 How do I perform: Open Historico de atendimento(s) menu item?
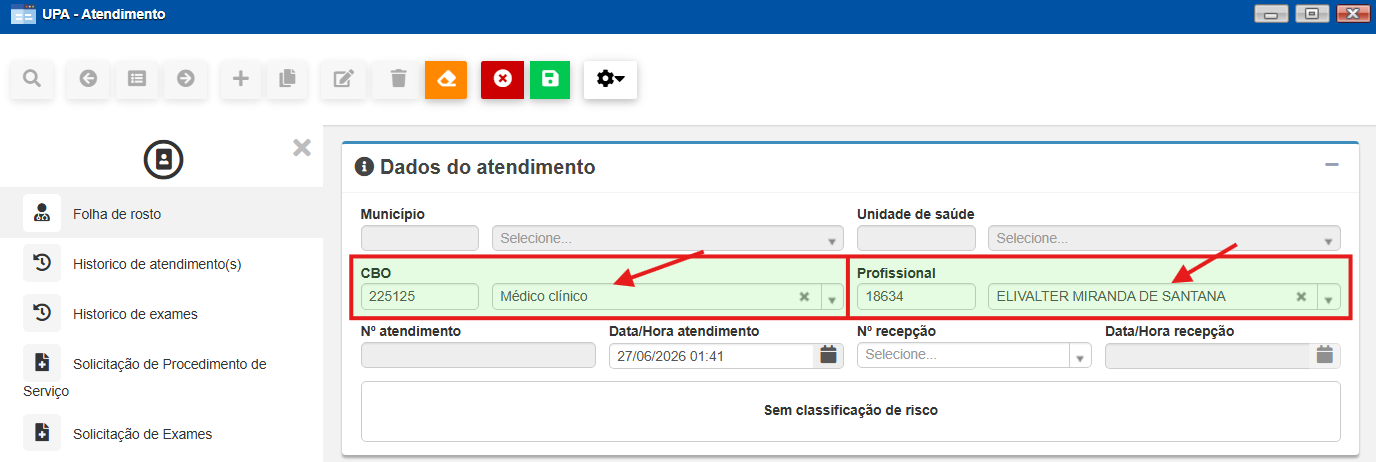(161, 264)
